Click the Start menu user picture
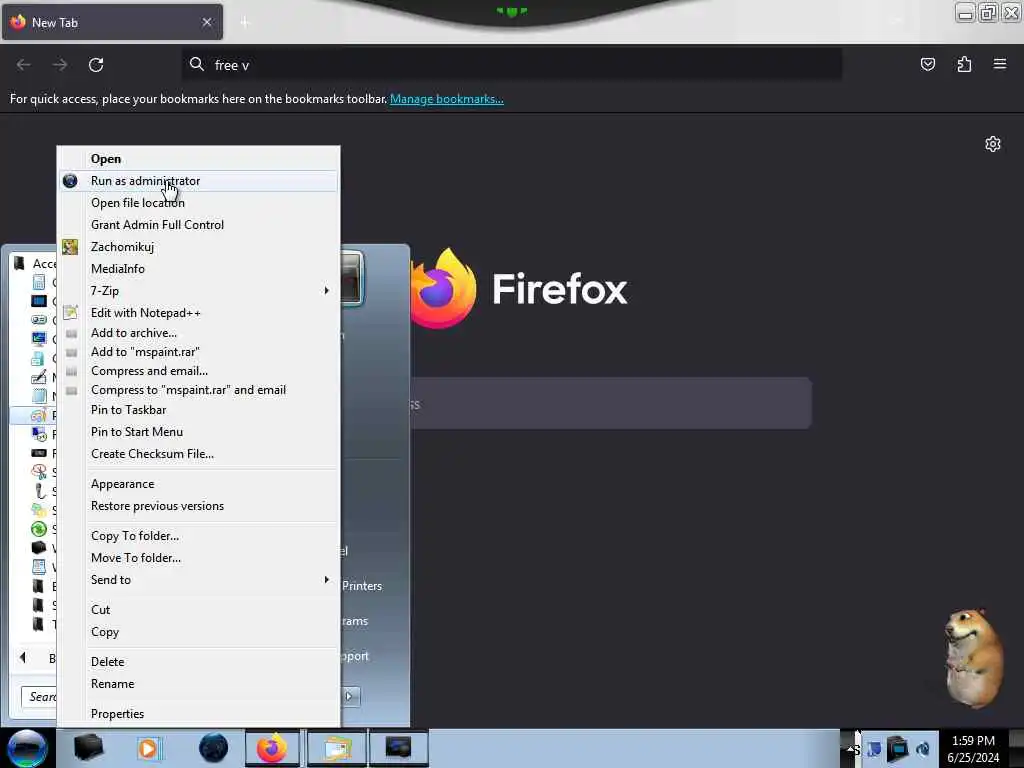 351,278
